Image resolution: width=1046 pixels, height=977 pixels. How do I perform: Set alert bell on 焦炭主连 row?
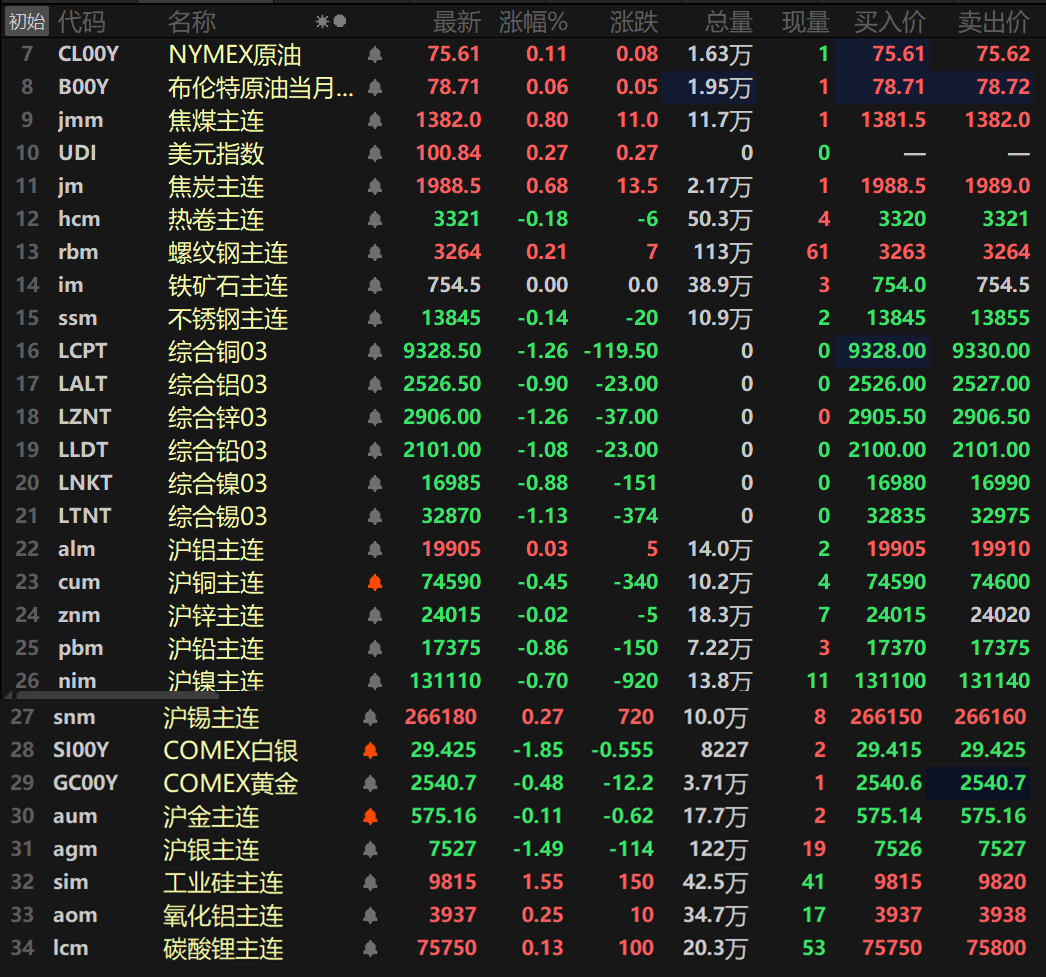[x=375, y=186]
